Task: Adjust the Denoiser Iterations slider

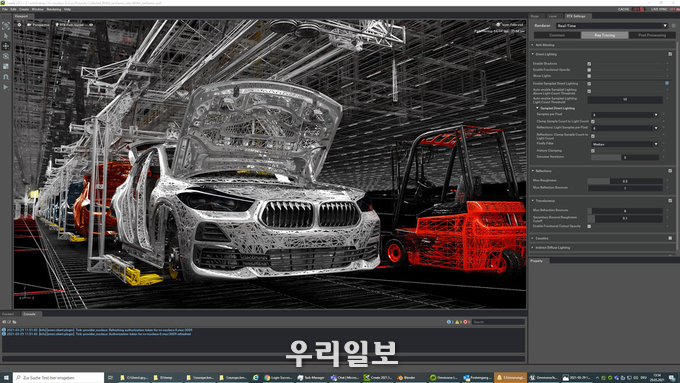Action: (x=625, y=157)
